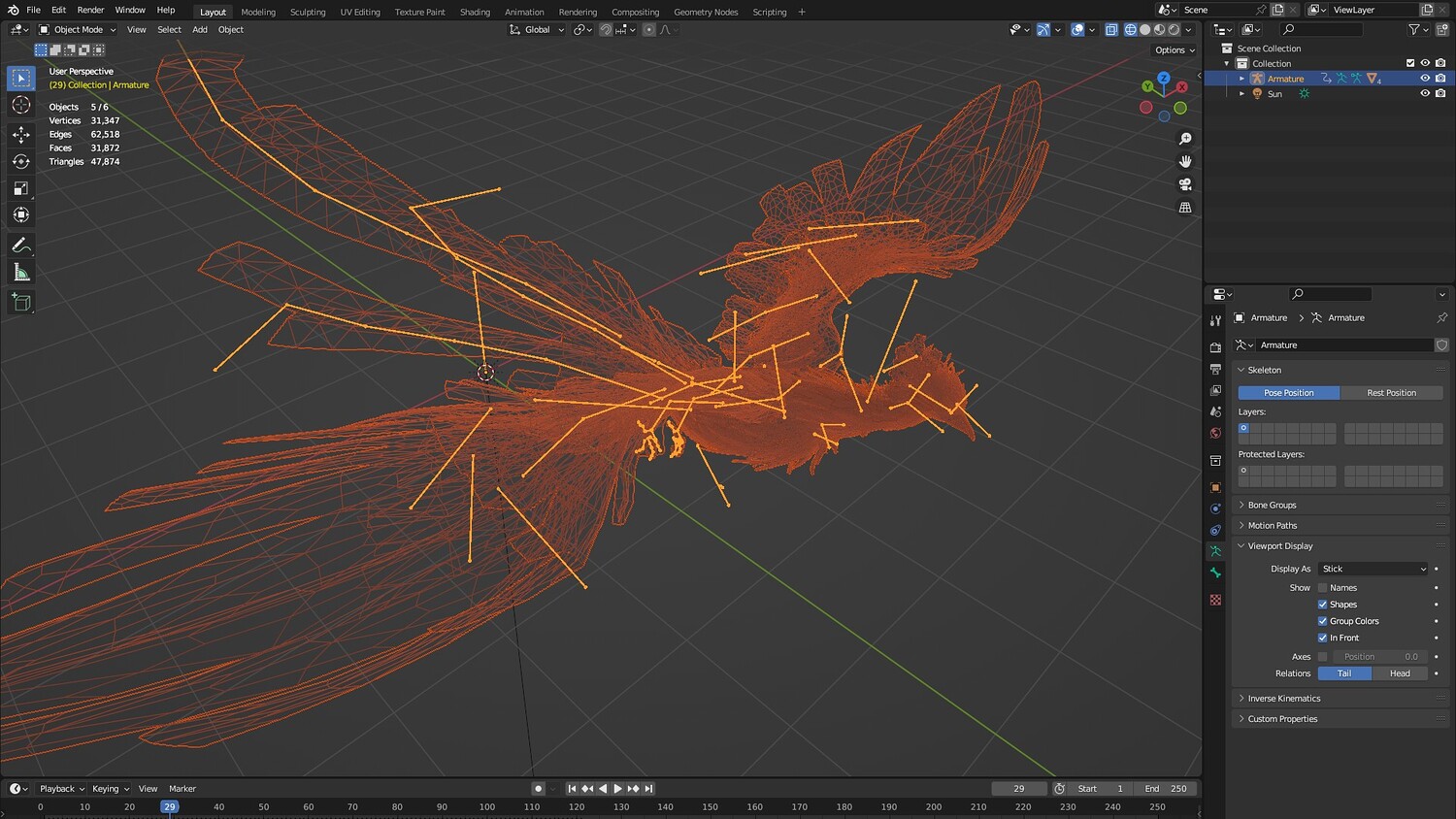
Task: Uncheck the Group Colors checkbox
Action: [1322, 621]
